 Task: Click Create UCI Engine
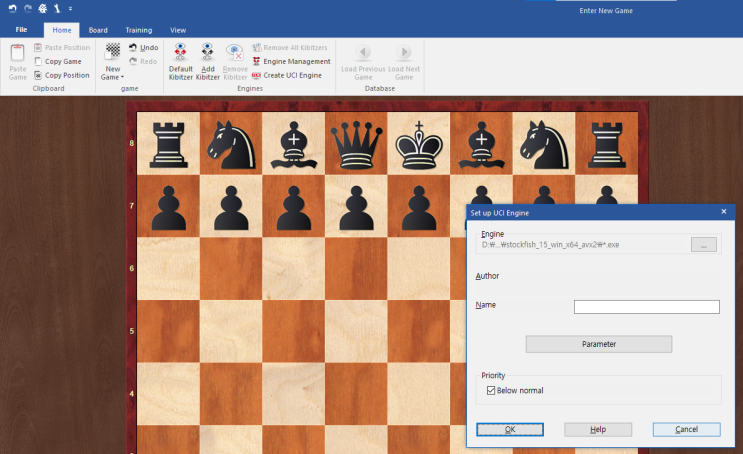[287, 75]
